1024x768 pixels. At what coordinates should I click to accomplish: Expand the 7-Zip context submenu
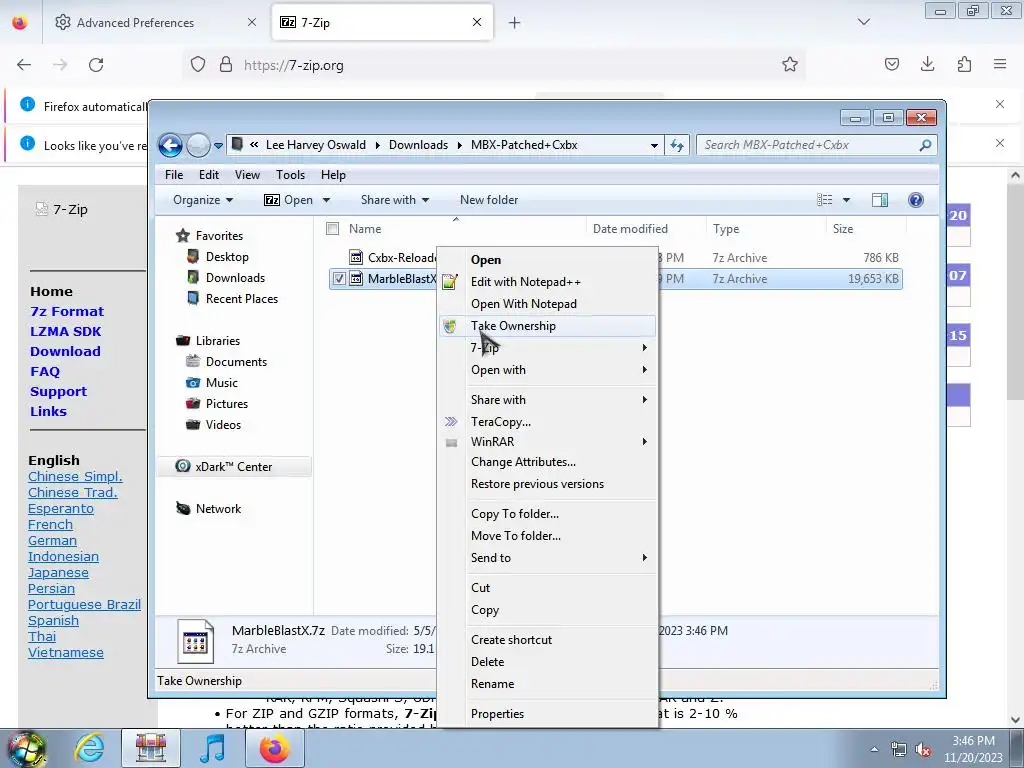(547, 347)
